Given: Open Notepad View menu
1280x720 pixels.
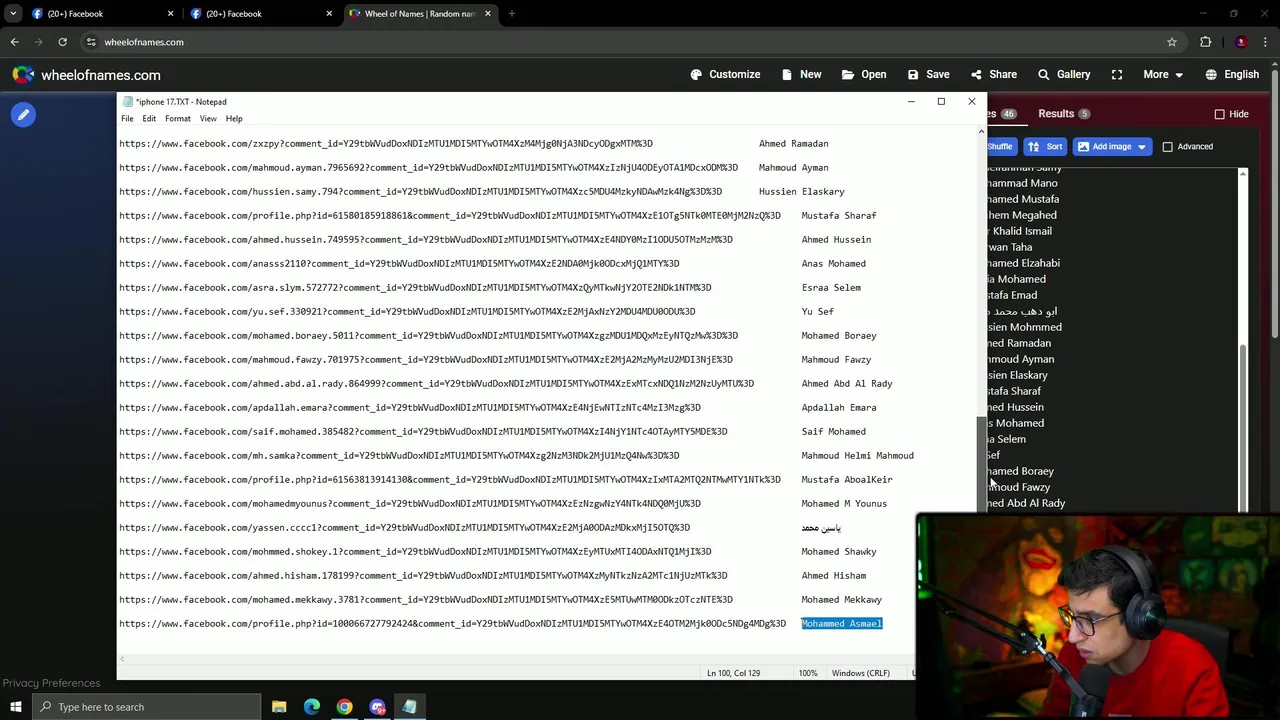Looking at the screenshot, I should (x=208, y=118).
